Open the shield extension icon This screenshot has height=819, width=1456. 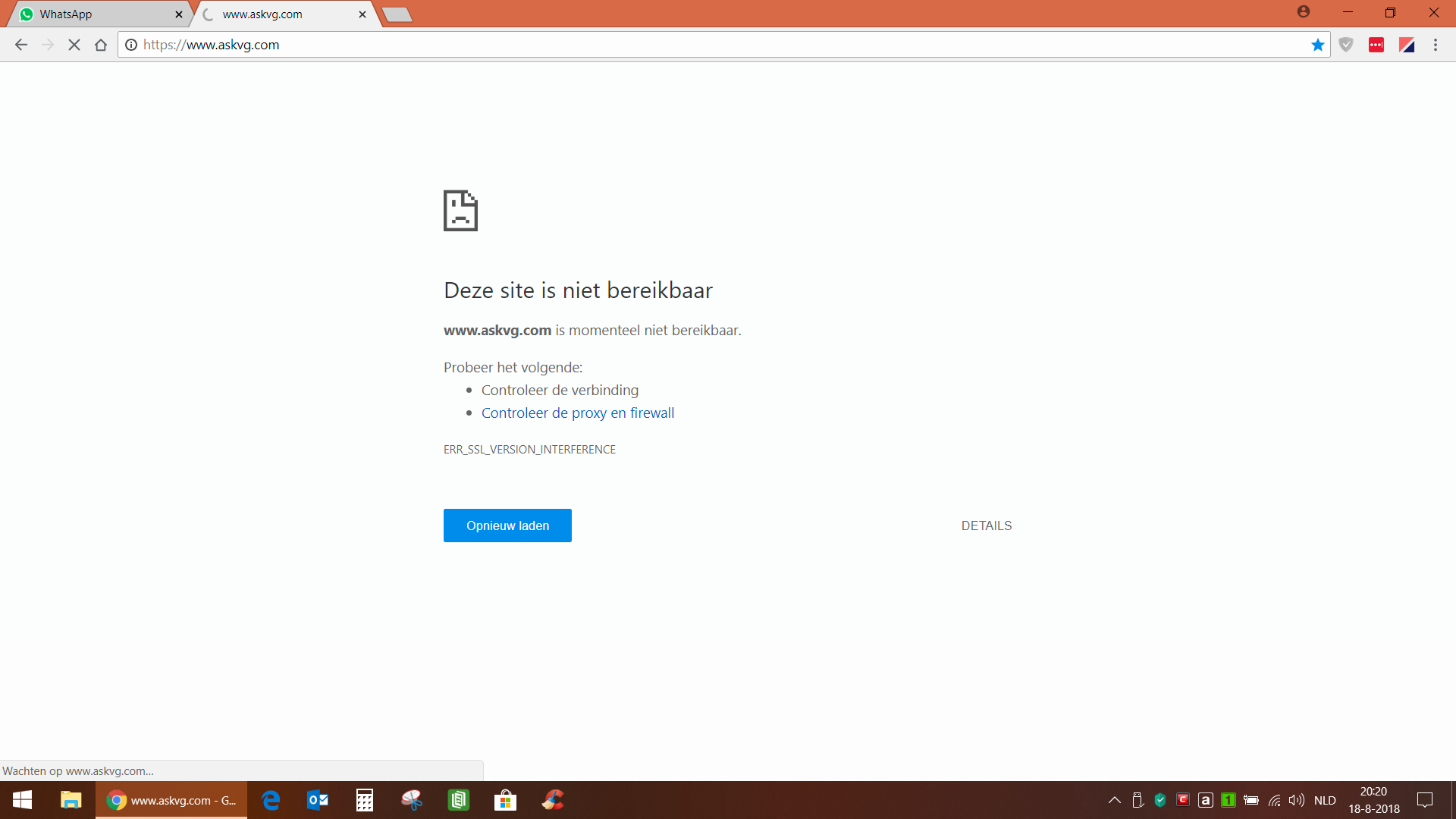[1346, 45]
